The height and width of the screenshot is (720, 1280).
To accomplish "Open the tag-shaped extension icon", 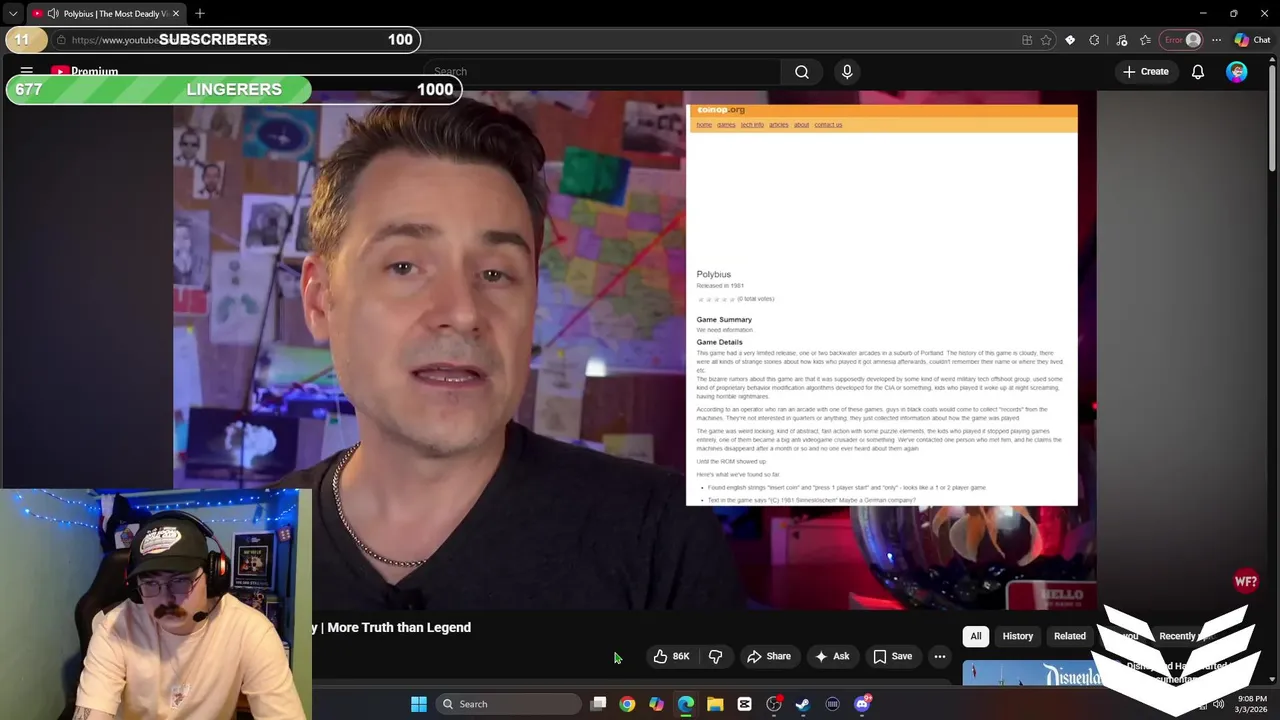I will pyautogui.click(x=1070, y=40).
